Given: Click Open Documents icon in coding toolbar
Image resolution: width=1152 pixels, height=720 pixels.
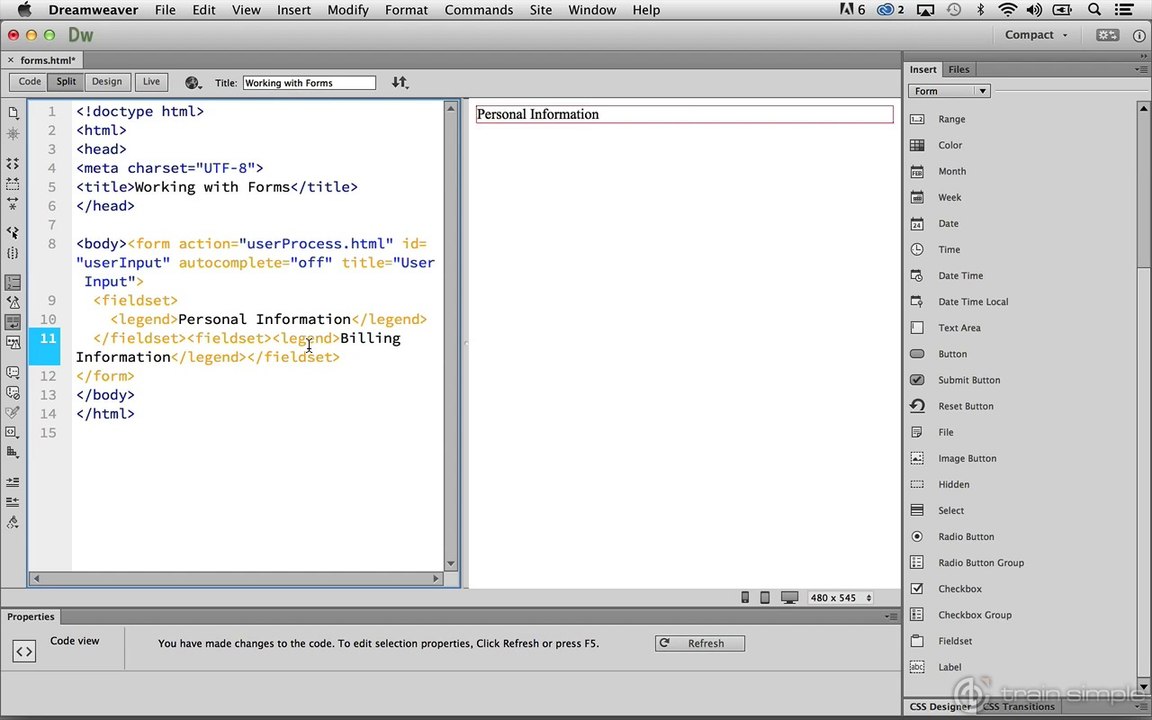Looking at the screenshot, I should [12, 112].
